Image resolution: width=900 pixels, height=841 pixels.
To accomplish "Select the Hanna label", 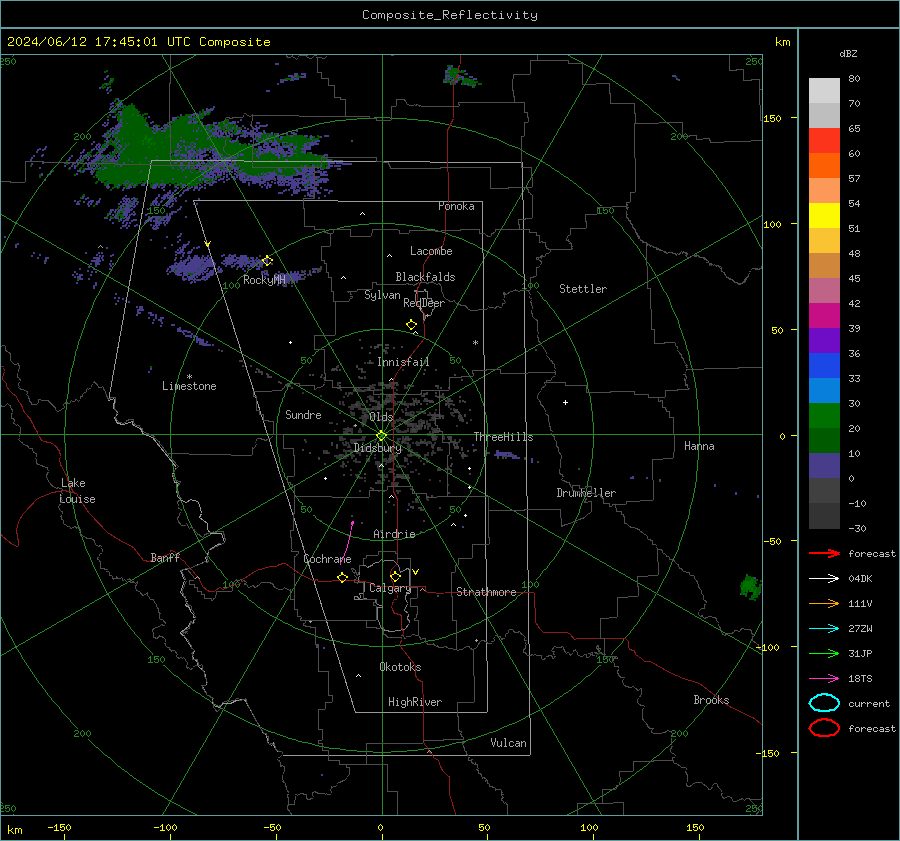I will 699,446.
